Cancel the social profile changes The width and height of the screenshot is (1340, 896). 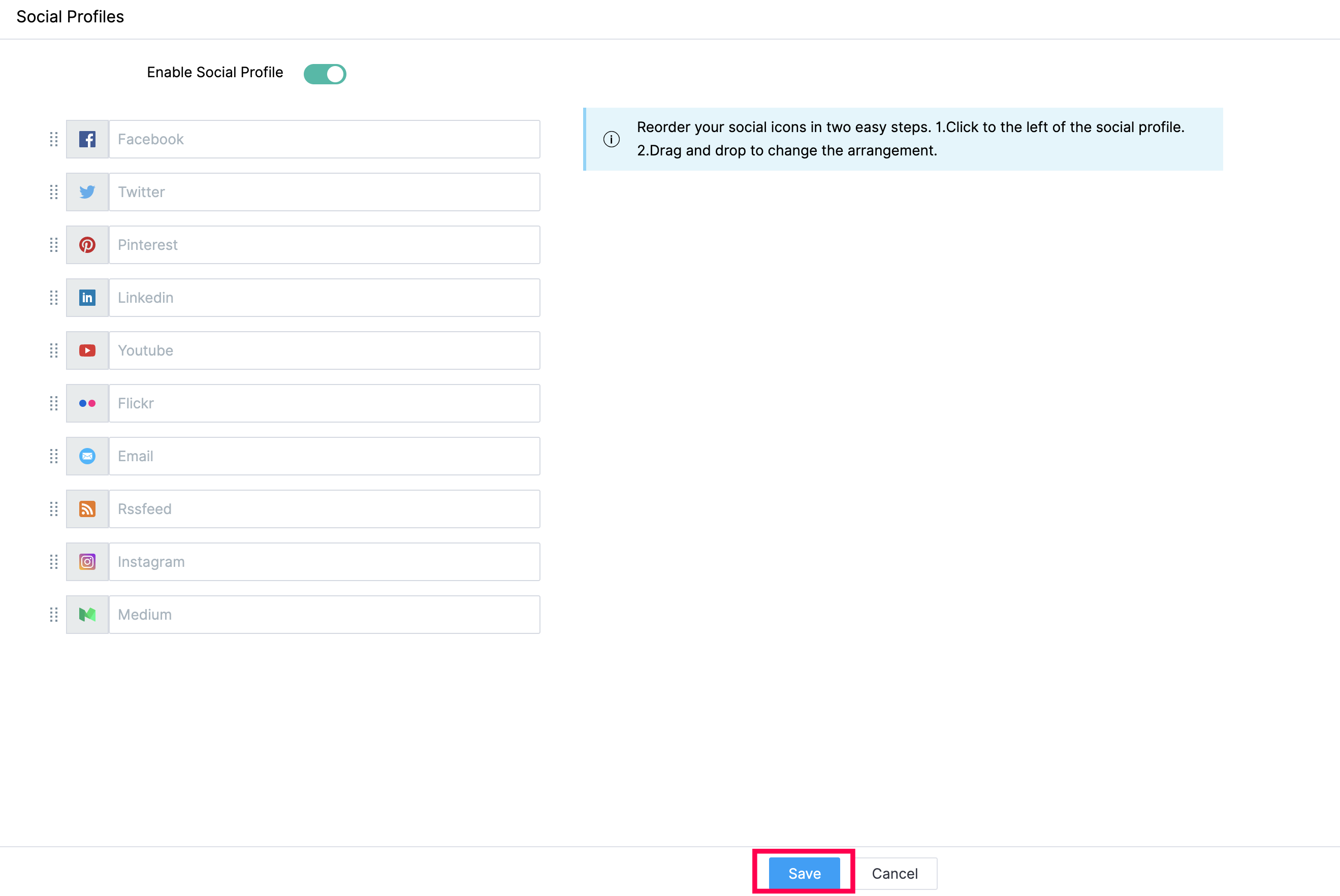coord(894,873)
